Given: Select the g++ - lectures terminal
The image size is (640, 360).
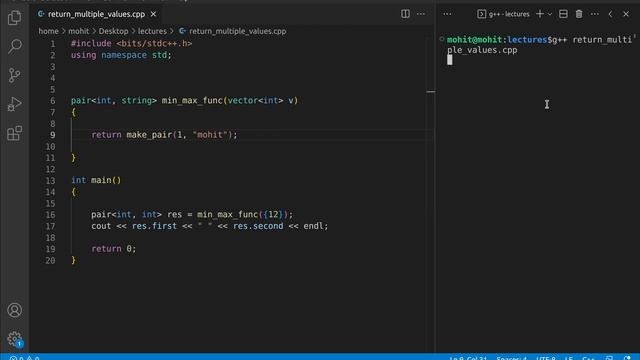Looking at the screenshot, I should (x=504, y=14).
